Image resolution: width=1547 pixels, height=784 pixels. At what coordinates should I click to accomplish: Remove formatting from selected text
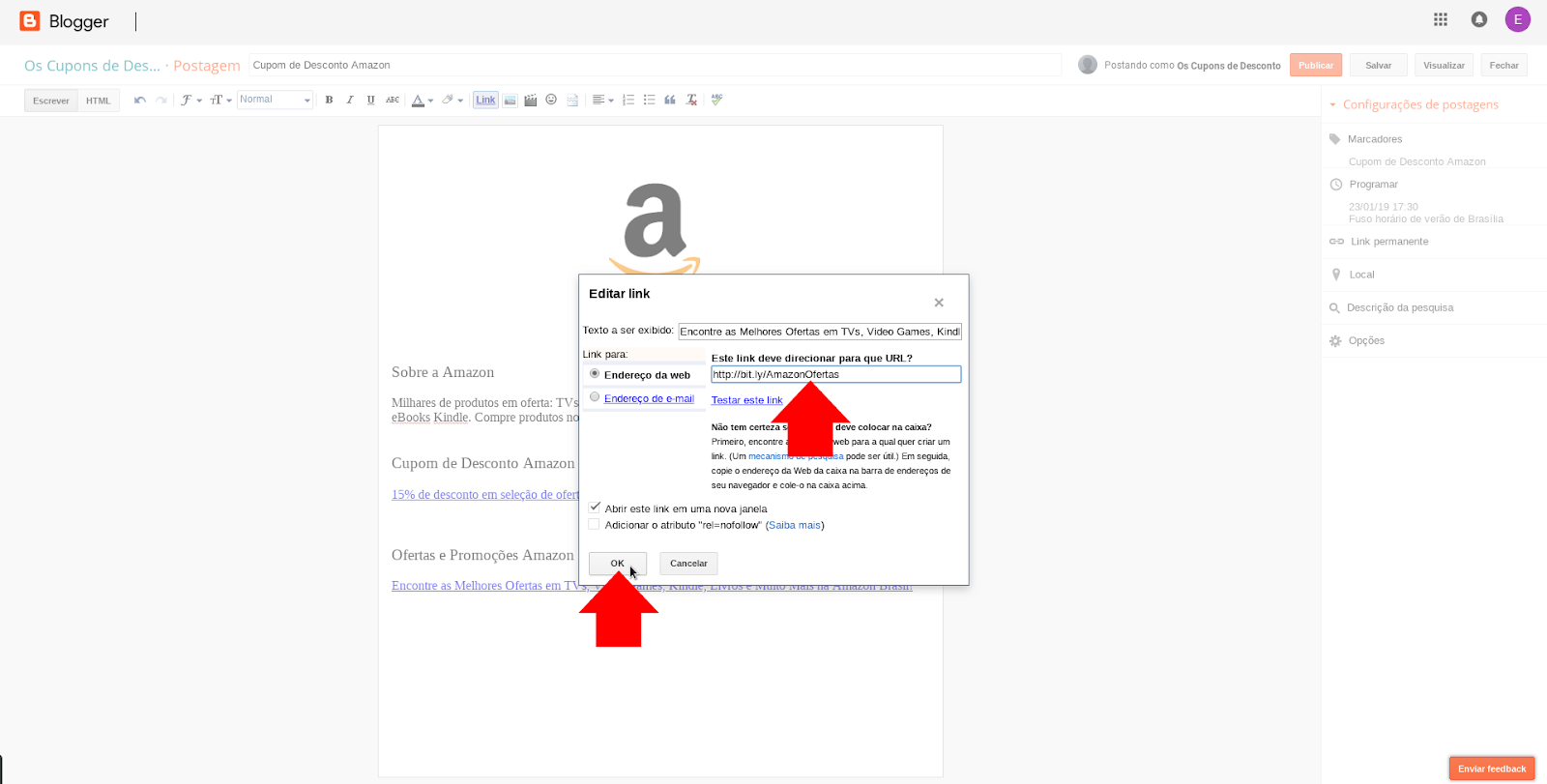[x=691, y=100]
